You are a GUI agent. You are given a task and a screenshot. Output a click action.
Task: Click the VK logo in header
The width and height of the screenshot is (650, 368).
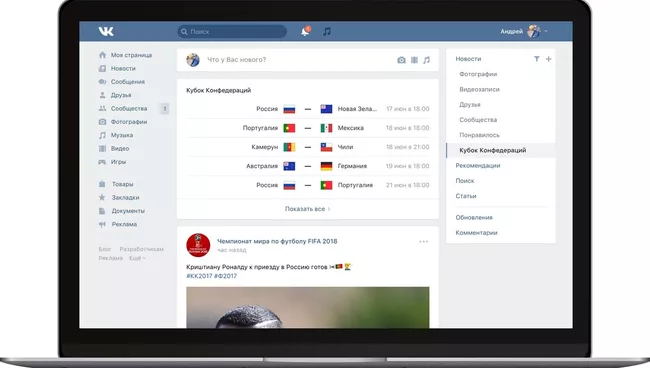106,31
